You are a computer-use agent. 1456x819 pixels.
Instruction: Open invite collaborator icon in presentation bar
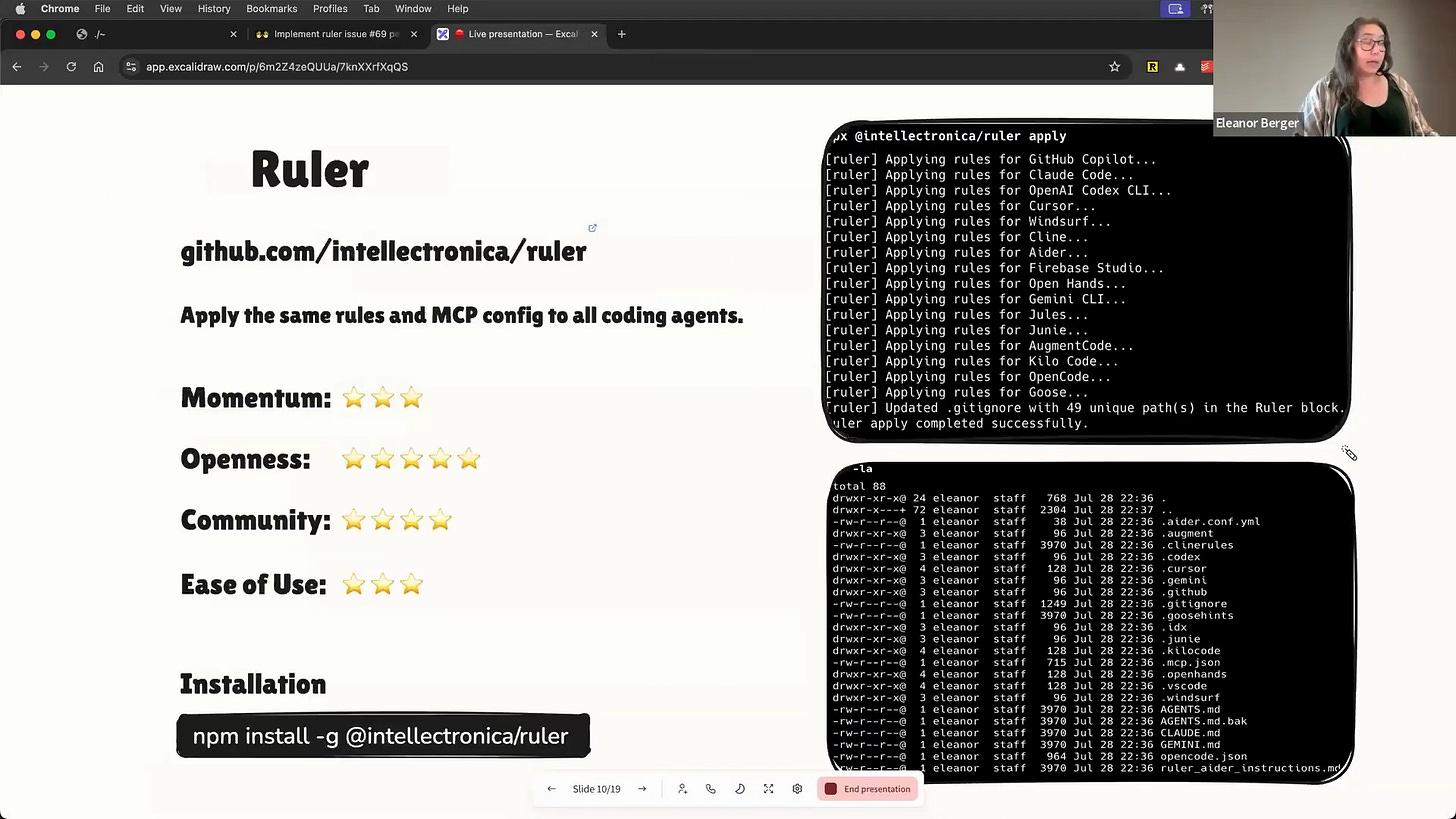tap(682, 789)
